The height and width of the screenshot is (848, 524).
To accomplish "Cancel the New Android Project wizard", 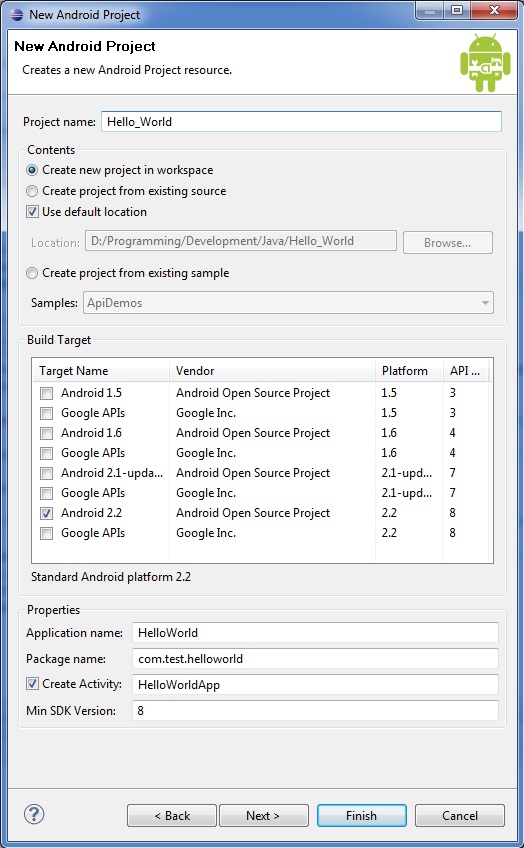I will [x=460, y=816].
